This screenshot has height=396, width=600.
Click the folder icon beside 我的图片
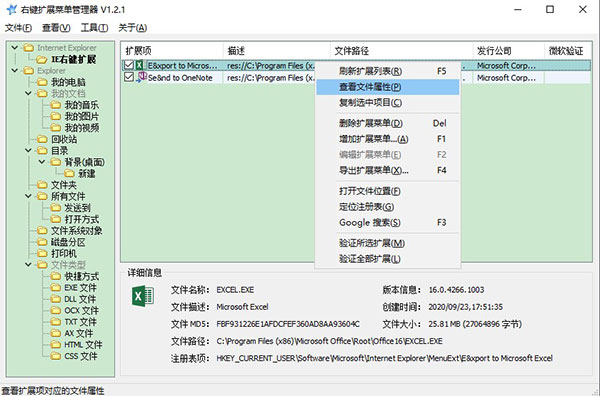tap(56, 116)
